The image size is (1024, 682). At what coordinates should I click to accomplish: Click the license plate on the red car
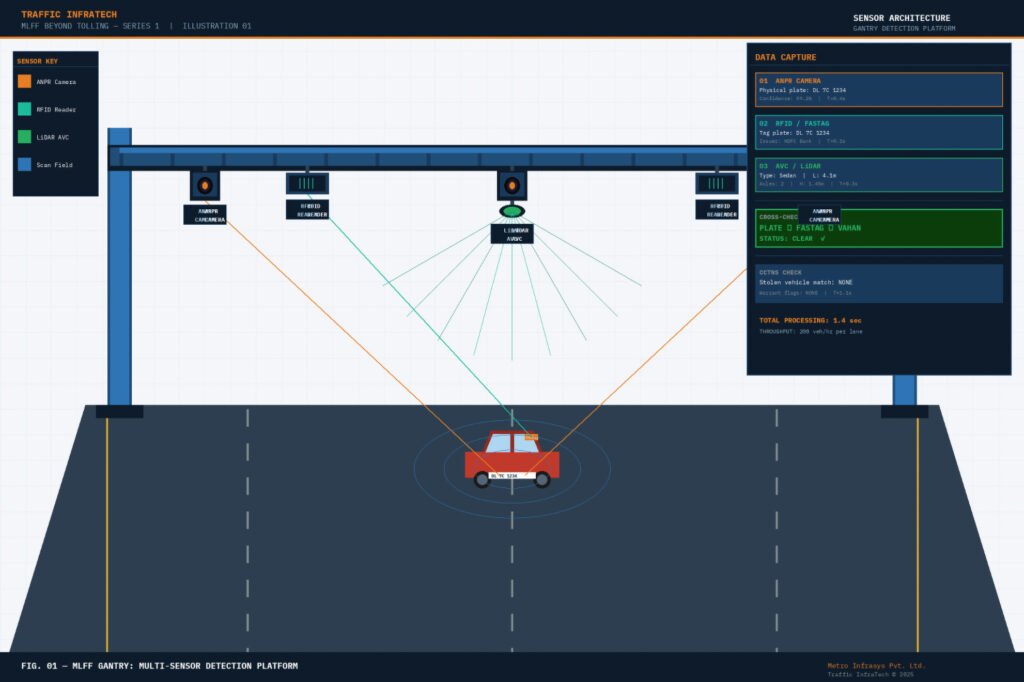click(503, 476)
